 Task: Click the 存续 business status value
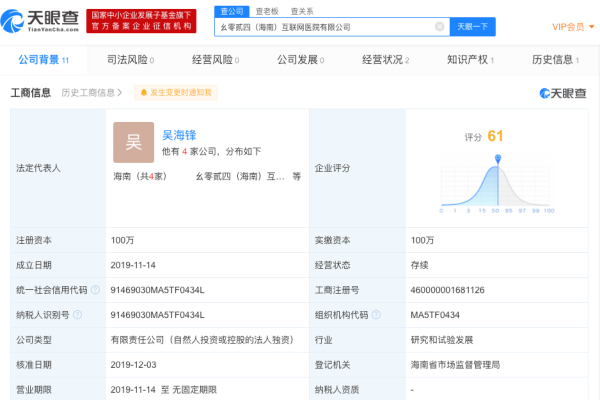419,265
